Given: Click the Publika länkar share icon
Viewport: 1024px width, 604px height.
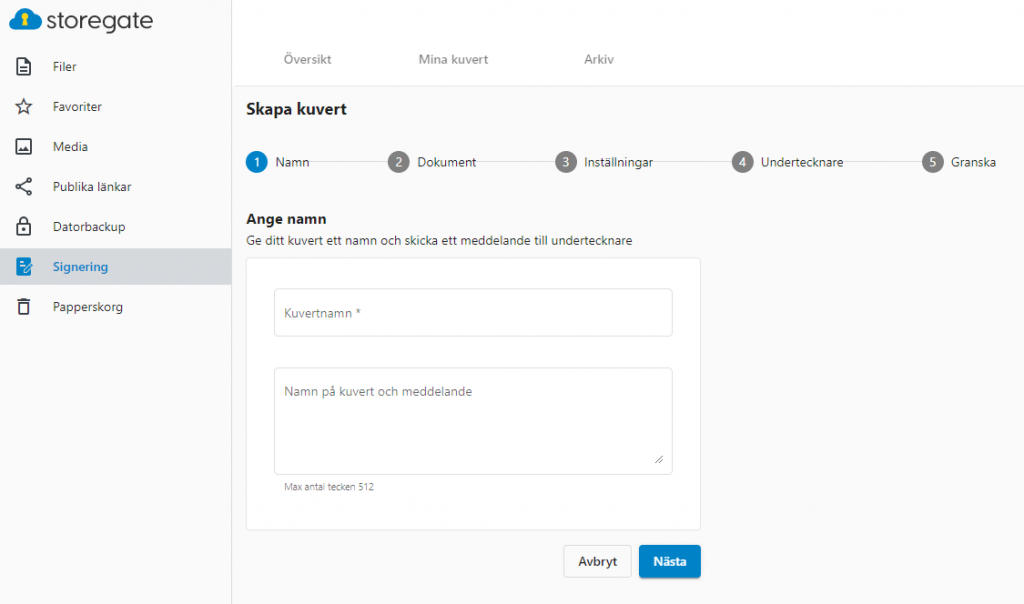Looking at the screenshot, I should pos(24,187).
